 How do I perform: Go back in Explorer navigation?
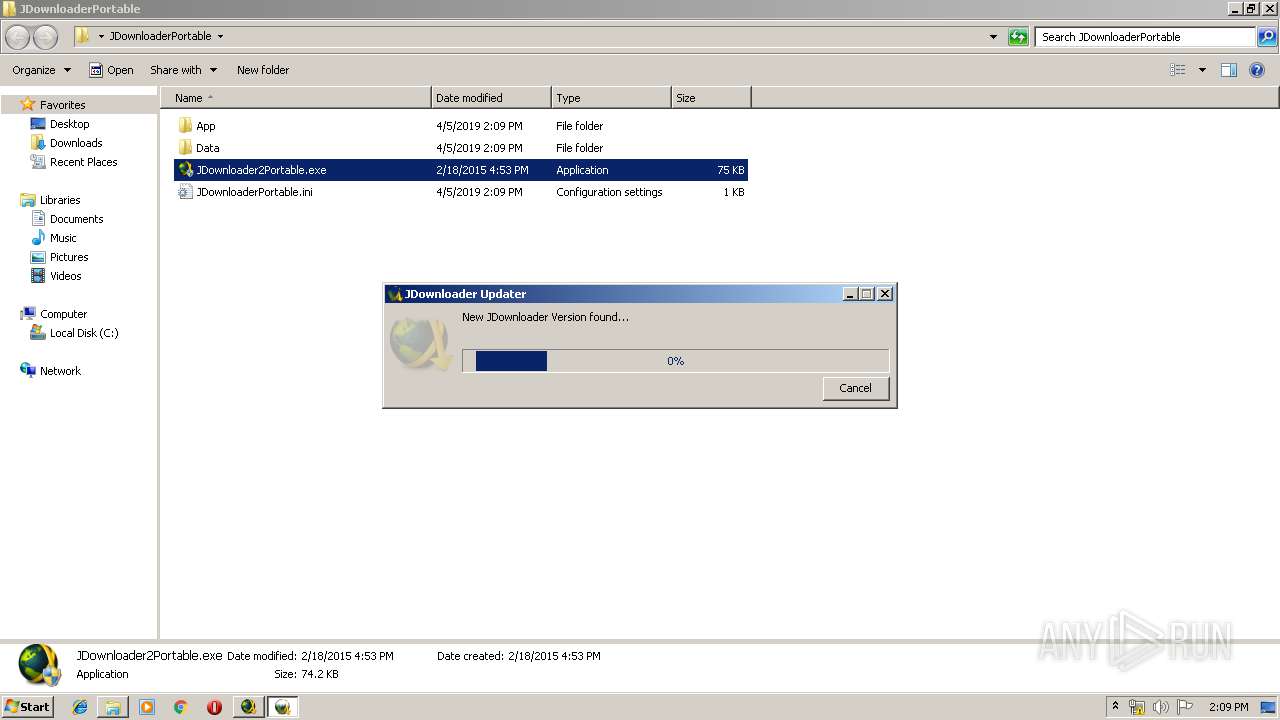18,37
